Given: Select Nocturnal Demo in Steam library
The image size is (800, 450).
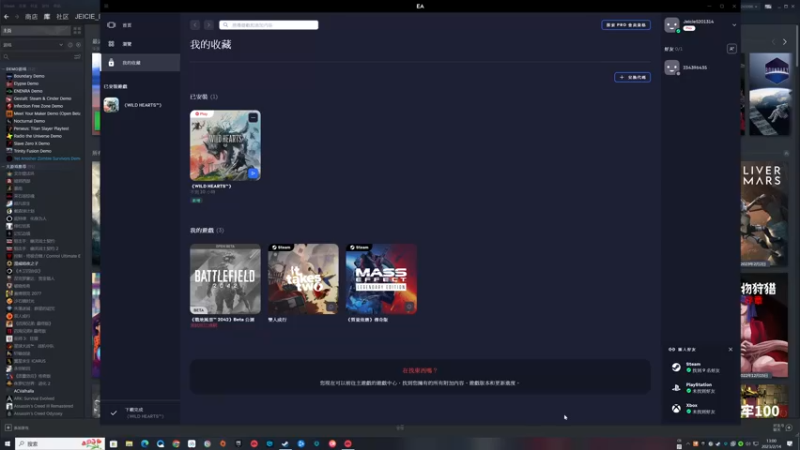Looking at the screenshot, I should pos(29,121).
